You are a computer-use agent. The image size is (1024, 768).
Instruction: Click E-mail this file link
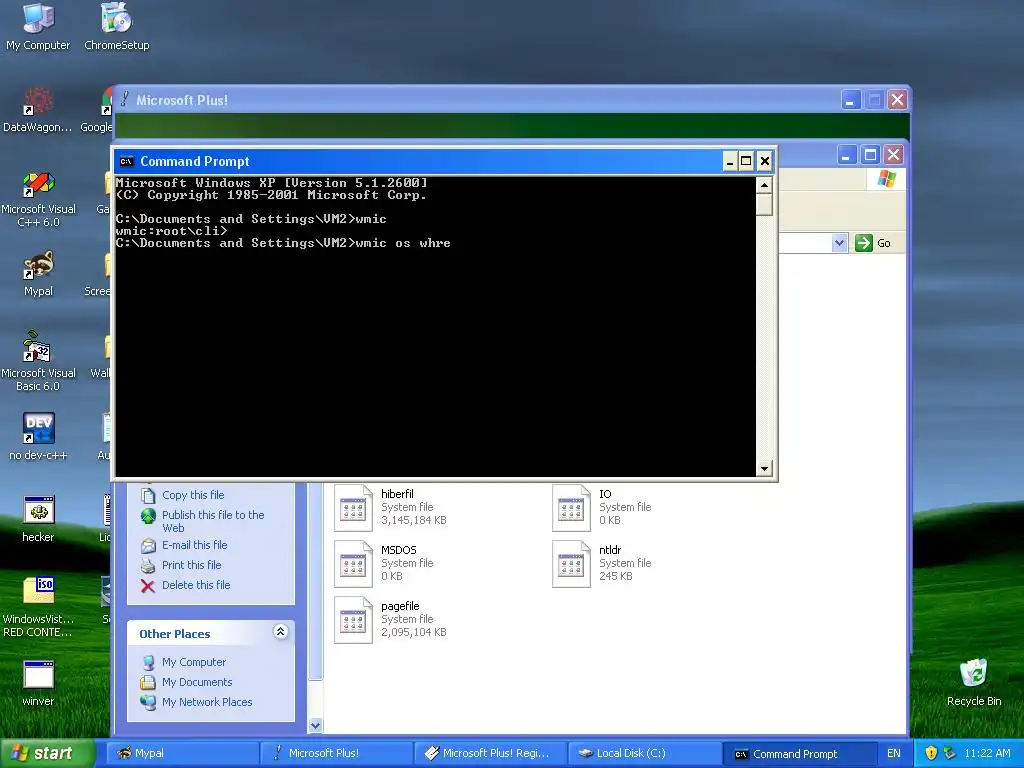click(x=195, y=545)
